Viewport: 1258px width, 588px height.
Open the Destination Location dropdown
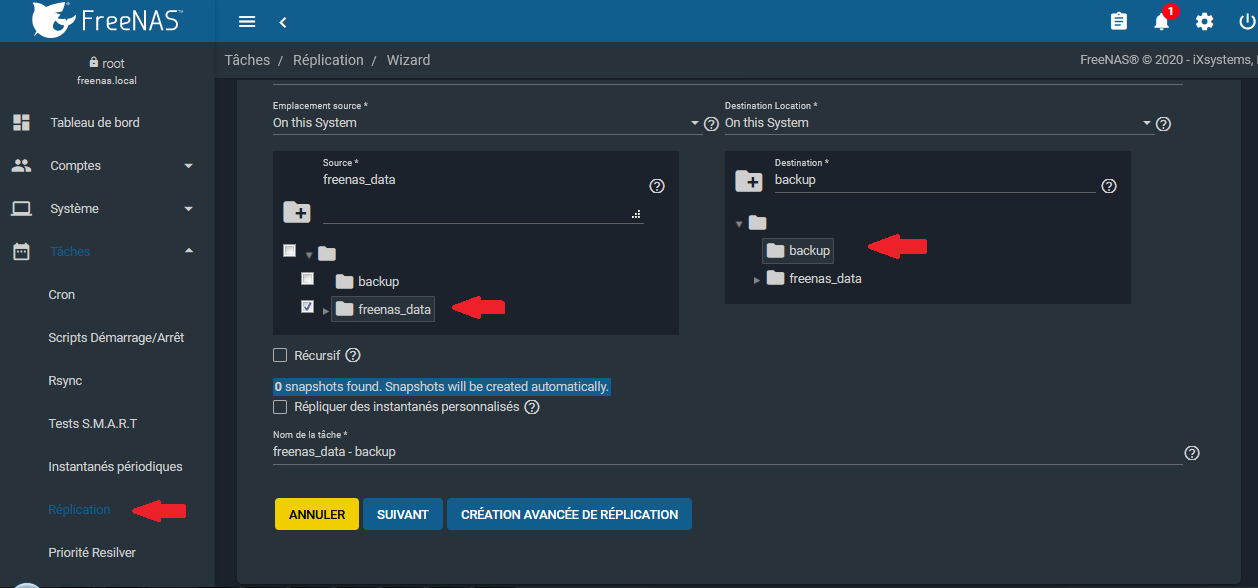(938, 123)
